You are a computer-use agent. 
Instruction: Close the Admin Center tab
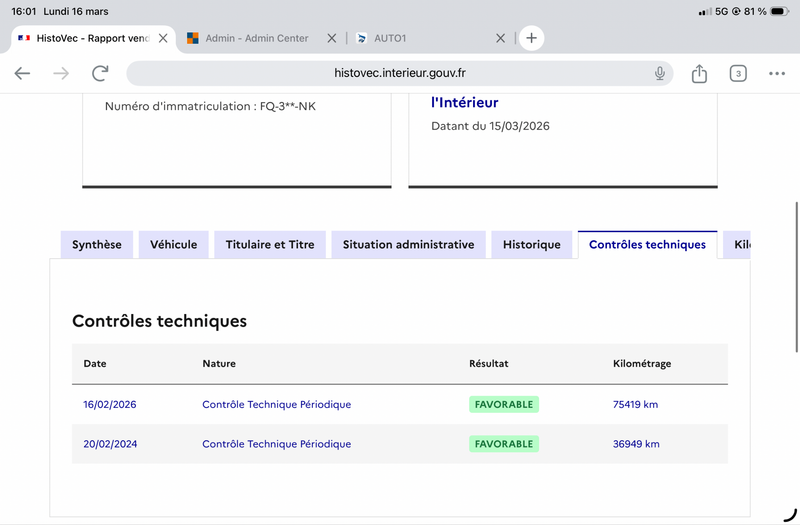coord(332,38)
